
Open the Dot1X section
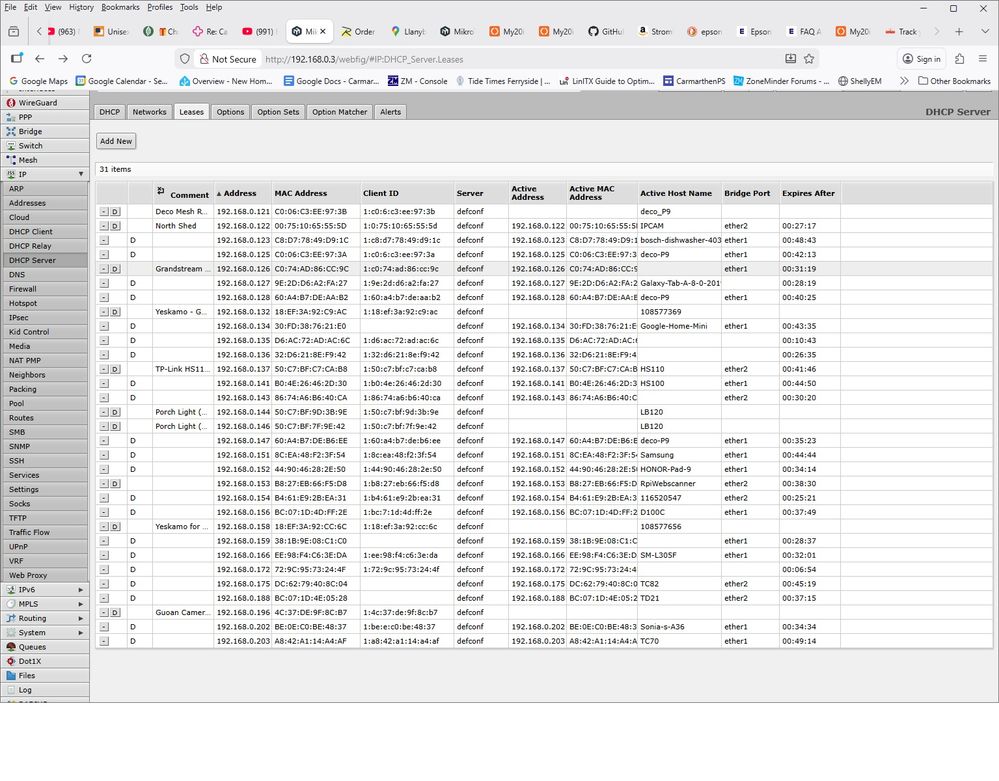(x=30, y=661)
